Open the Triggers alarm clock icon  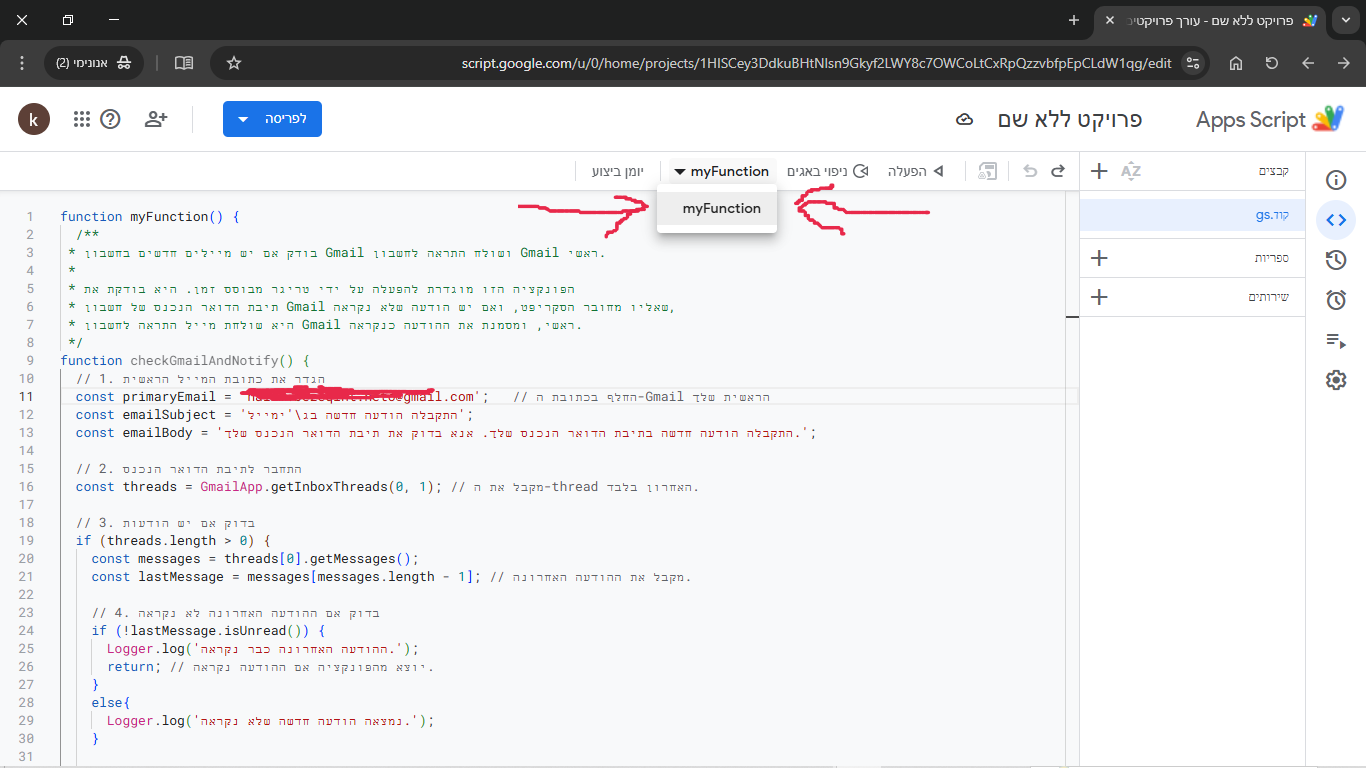[1336, 300]
